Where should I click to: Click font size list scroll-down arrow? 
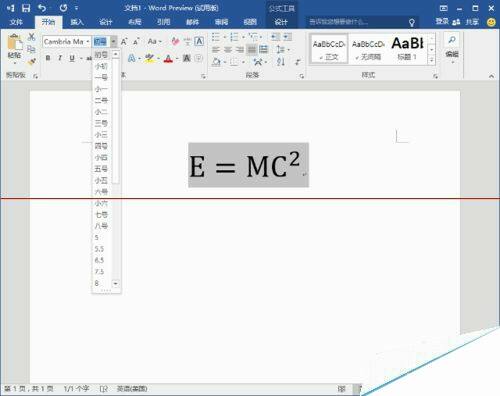click(x=116, y=284)
